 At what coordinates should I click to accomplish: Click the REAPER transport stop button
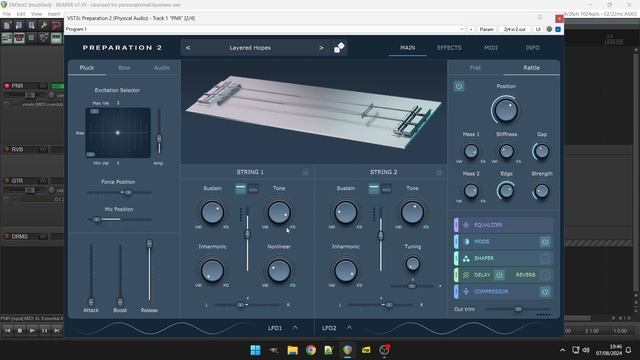click(x=20, y=330)
